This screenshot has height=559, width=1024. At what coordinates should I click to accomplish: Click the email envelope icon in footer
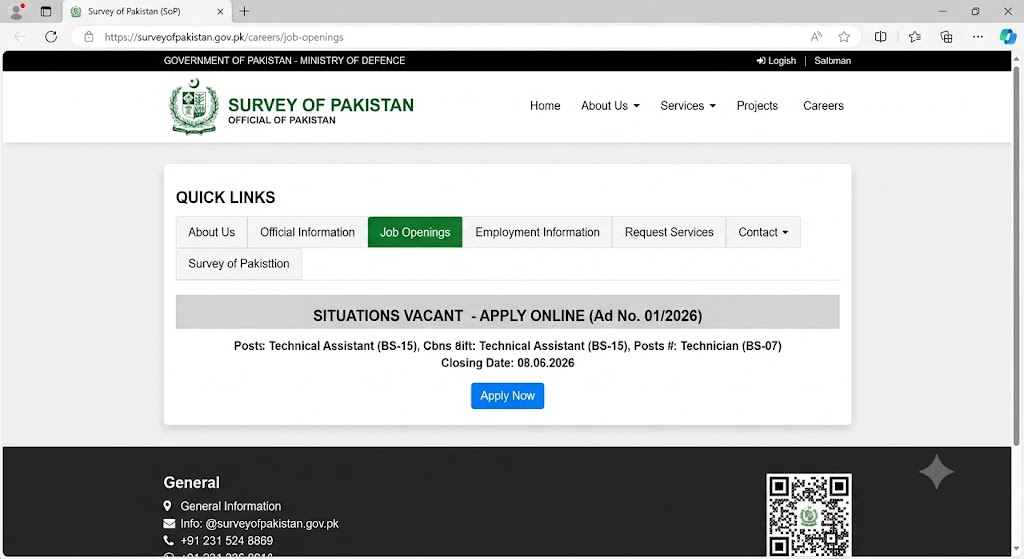[169, 524]
